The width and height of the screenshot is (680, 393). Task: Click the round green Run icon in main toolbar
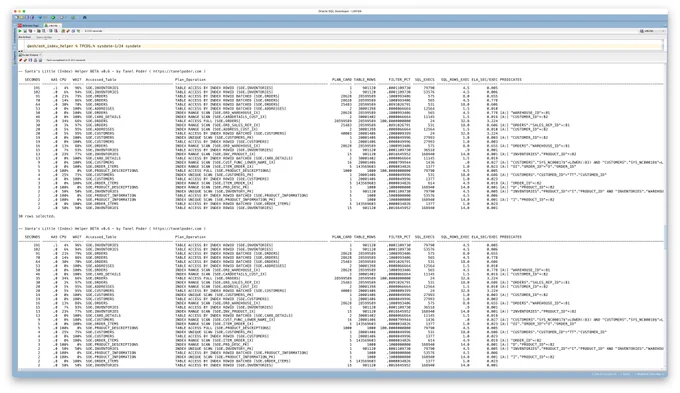pos(53,17)
